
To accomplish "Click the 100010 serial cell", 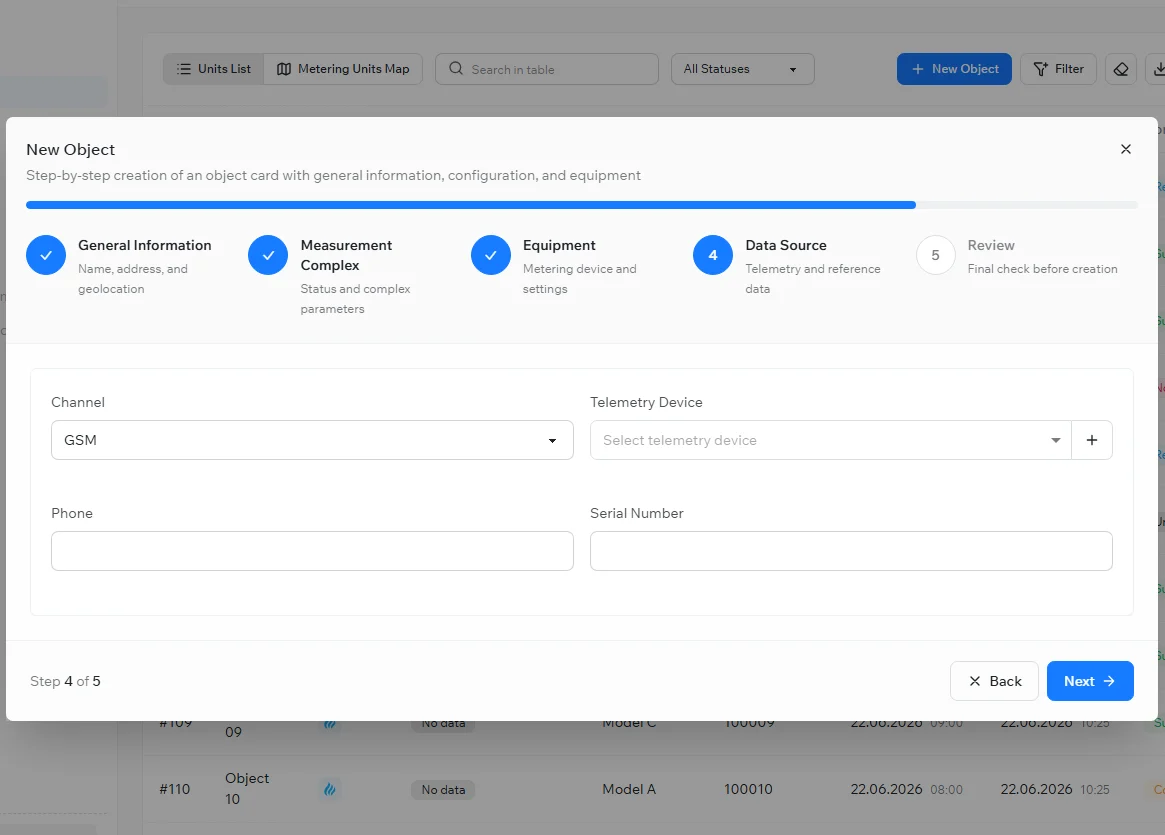I will point(748,789).
